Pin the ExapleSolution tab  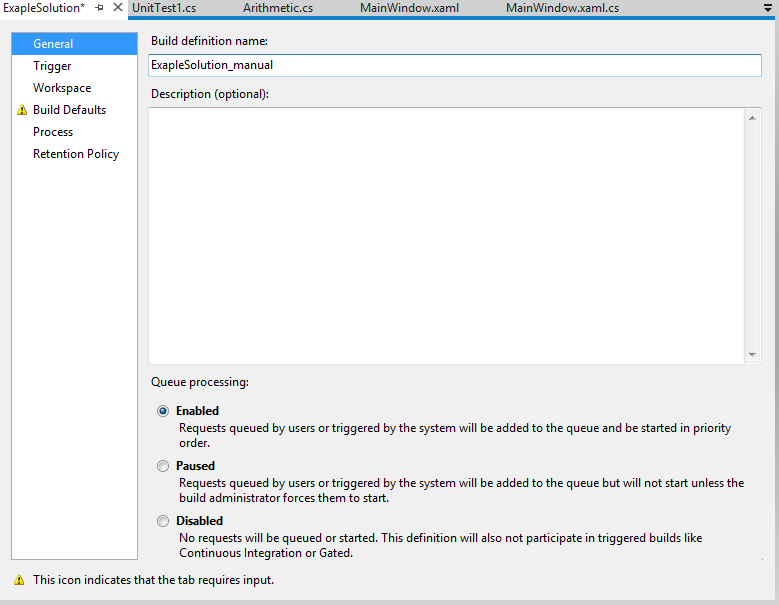(x=99, y=8)
